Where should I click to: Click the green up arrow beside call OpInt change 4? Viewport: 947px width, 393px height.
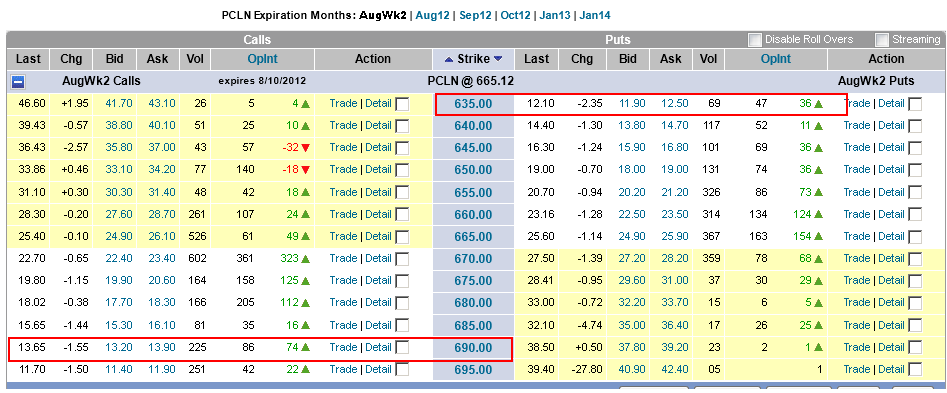pos(305,104)
